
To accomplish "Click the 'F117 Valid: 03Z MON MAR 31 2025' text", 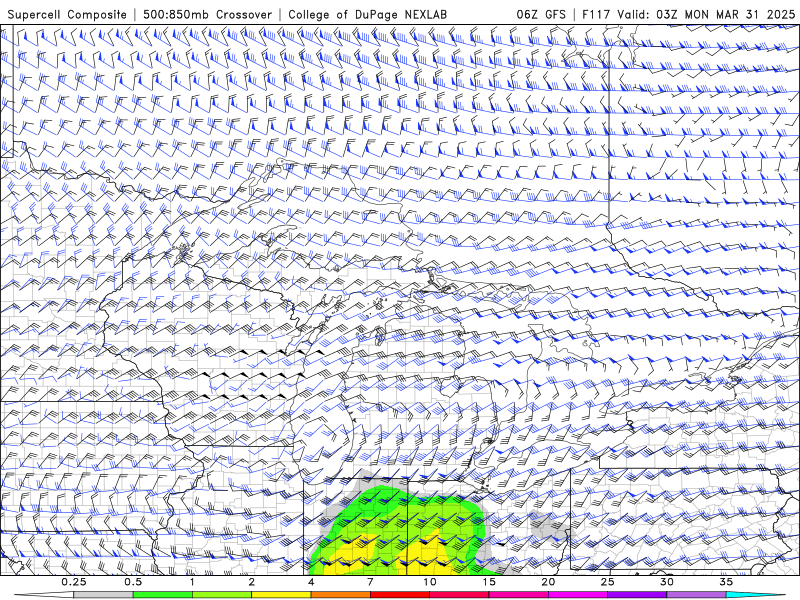I will click(x=688, y=14).
